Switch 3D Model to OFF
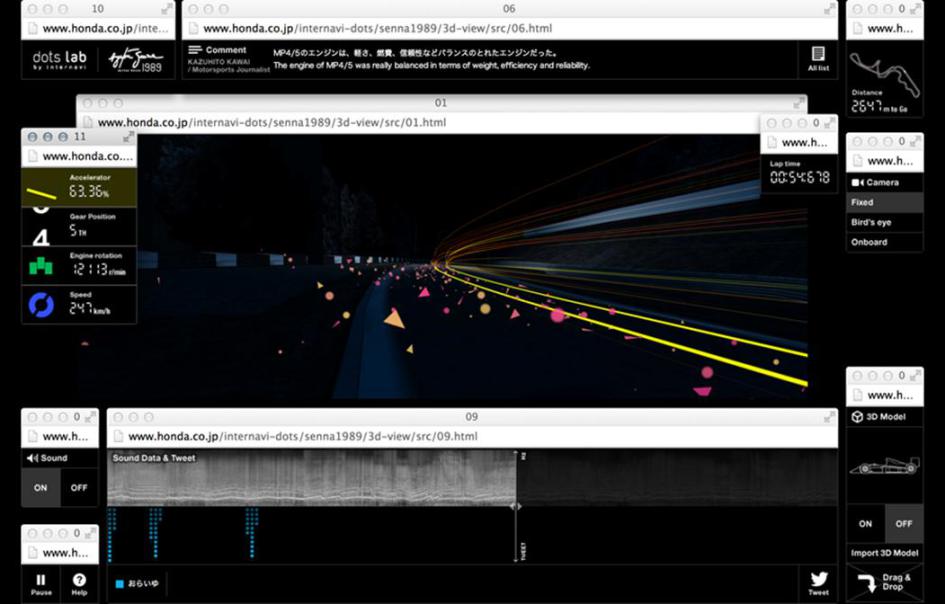 904,523
